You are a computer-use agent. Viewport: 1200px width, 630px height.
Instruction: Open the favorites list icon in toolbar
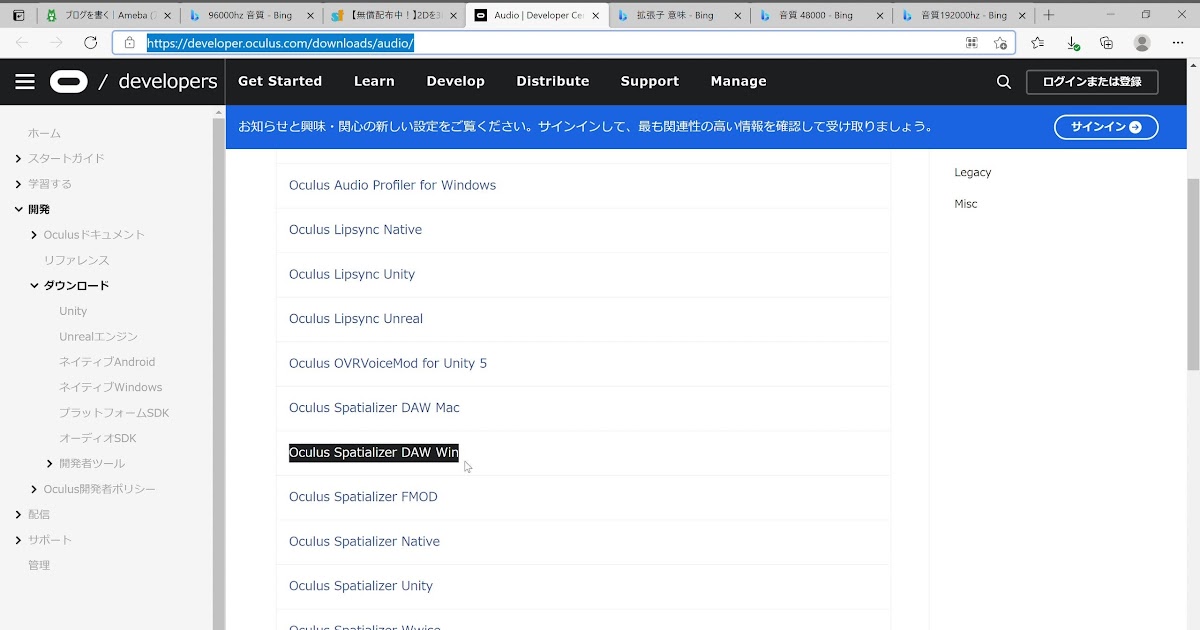click(1037, 43)
